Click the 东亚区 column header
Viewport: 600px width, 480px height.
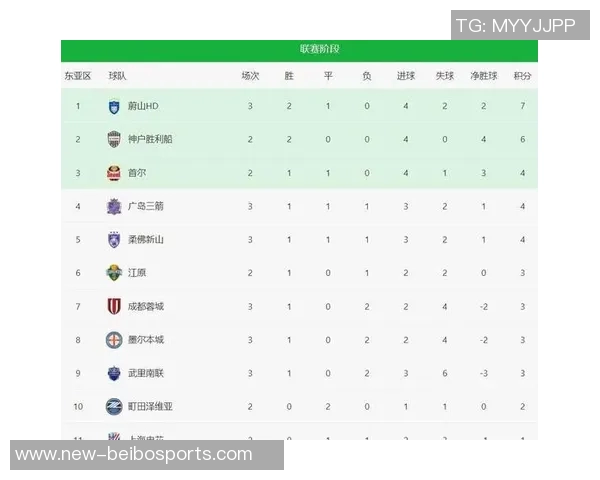77,75
